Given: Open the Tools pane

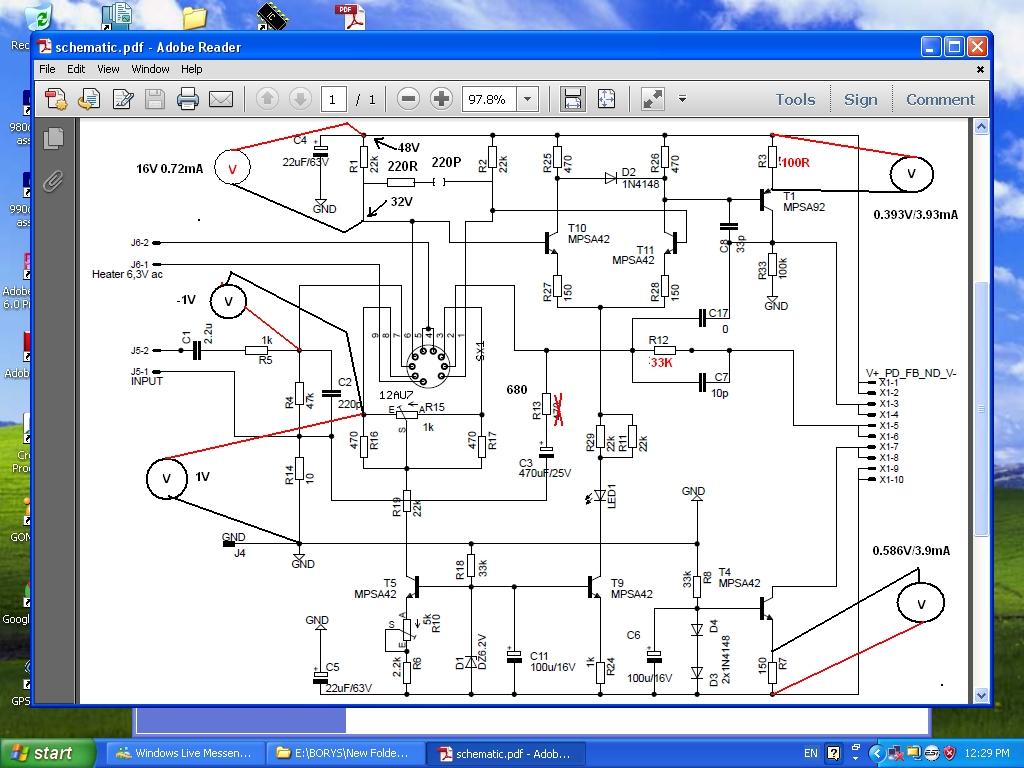Looking at the screenshot, I should [795, 99].
